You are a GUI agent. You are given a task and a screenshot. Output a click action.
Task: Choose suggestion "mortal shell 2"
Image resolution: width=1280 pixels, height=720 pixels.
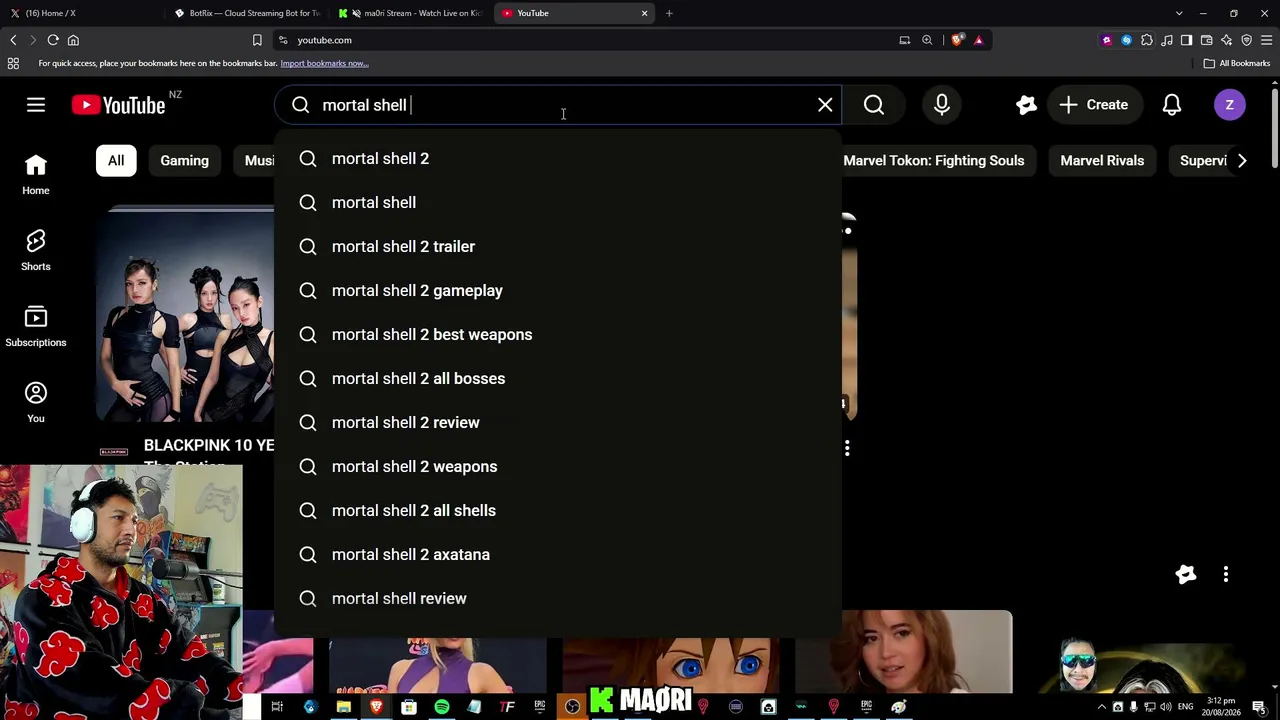point(558,158)
